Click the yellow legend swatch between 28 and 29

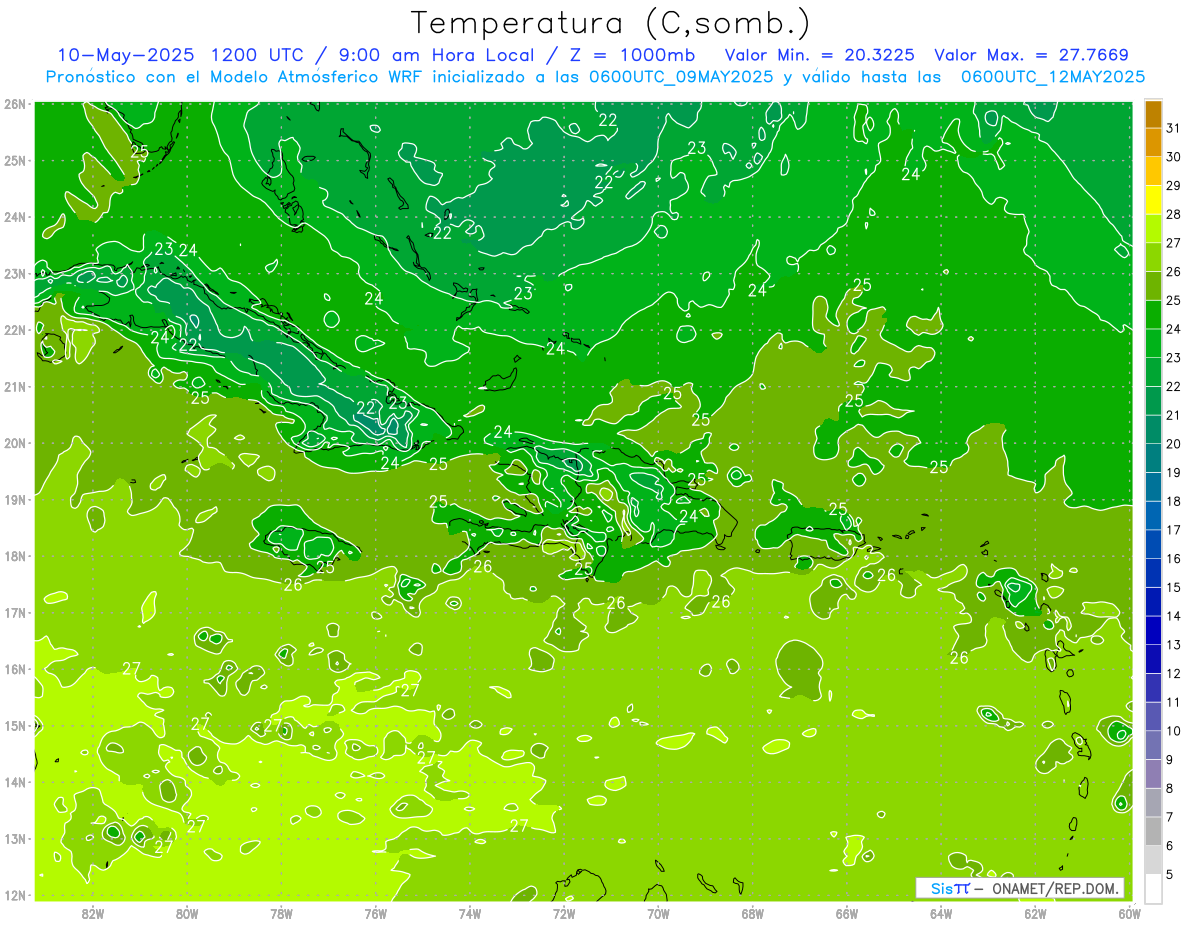pyautogui.click(x=1153, y=200)
